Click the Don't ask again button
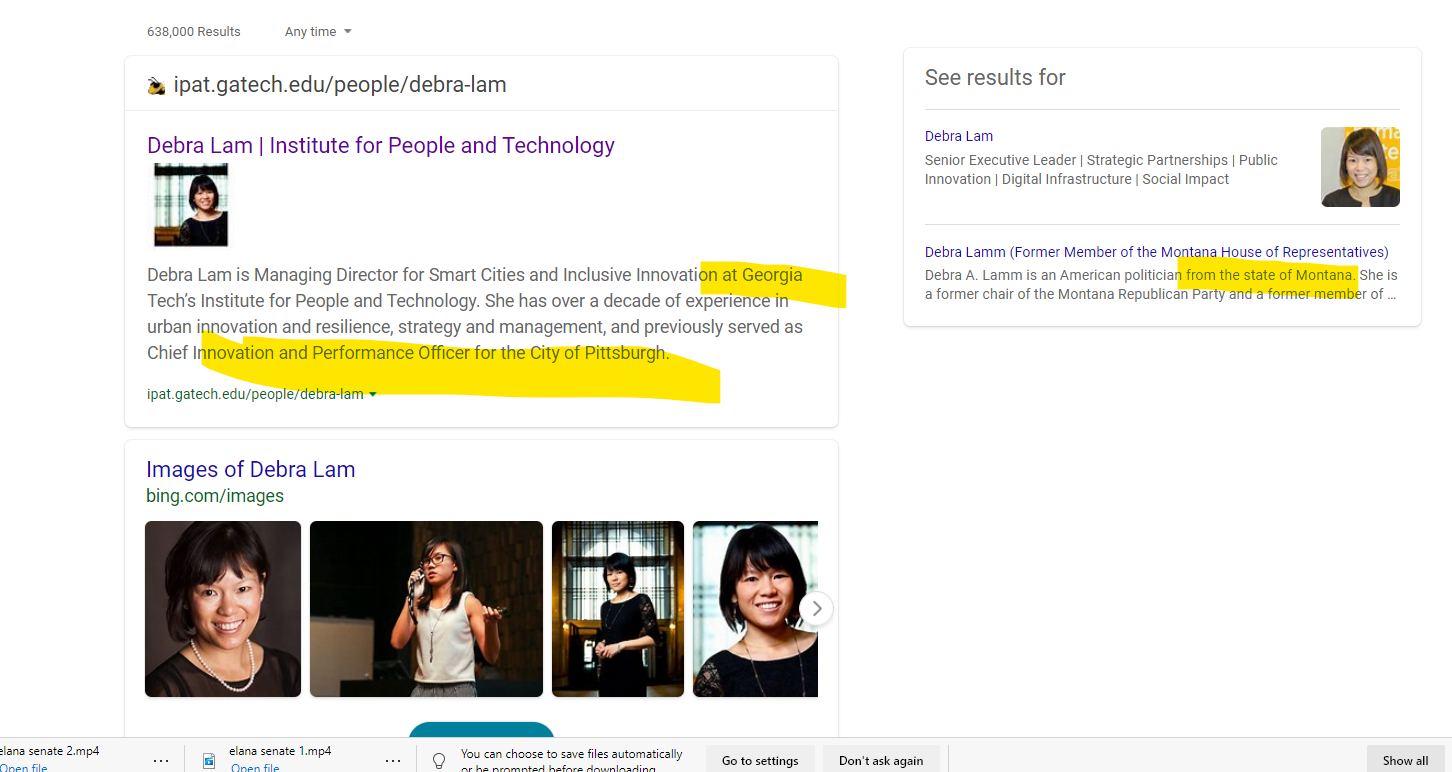The width and height of the screenshot is (1452, 772). click(x=881, y=760)
